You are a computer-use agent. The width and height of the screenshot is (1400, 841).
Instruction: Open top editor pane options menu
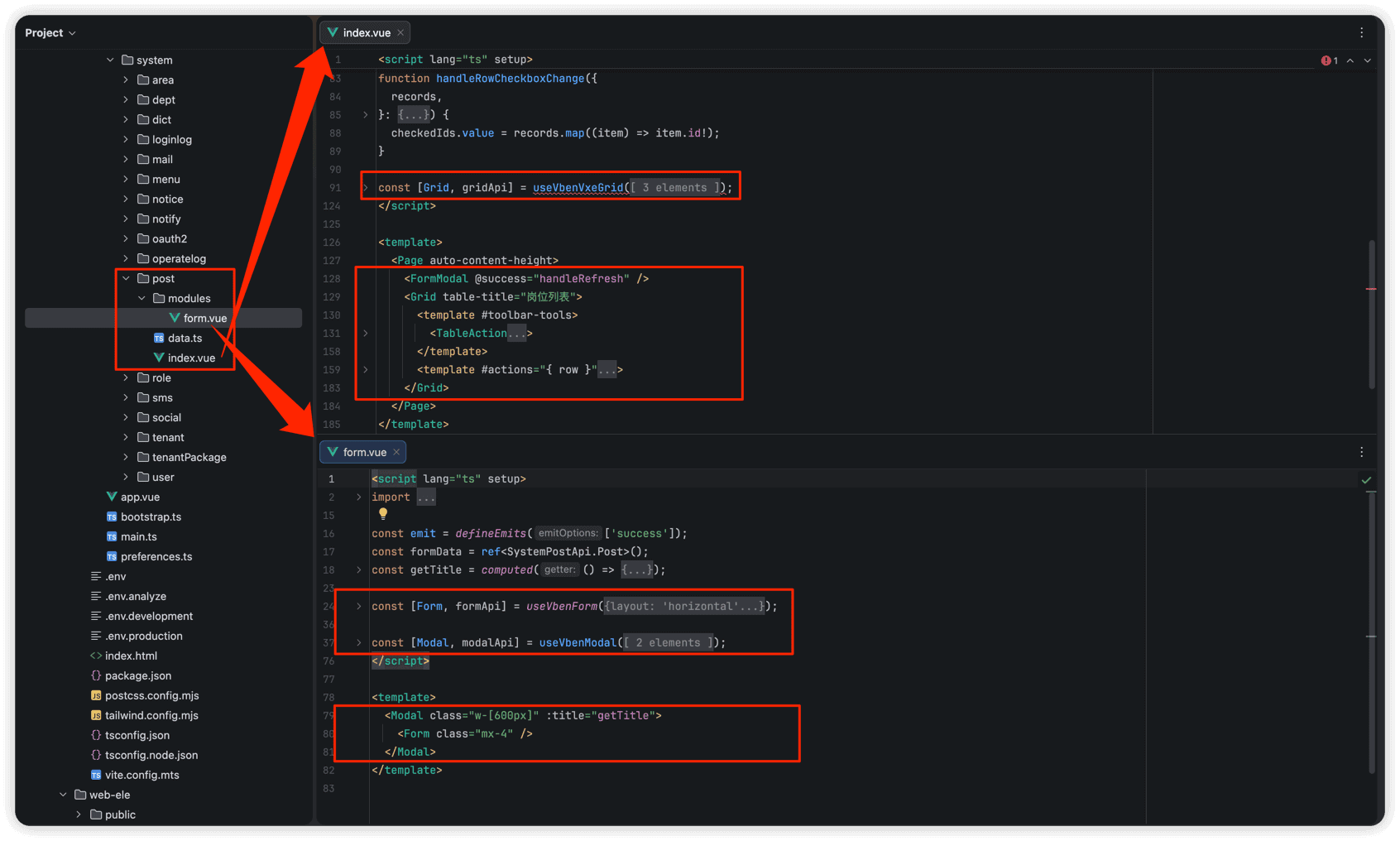[1361, 32]
